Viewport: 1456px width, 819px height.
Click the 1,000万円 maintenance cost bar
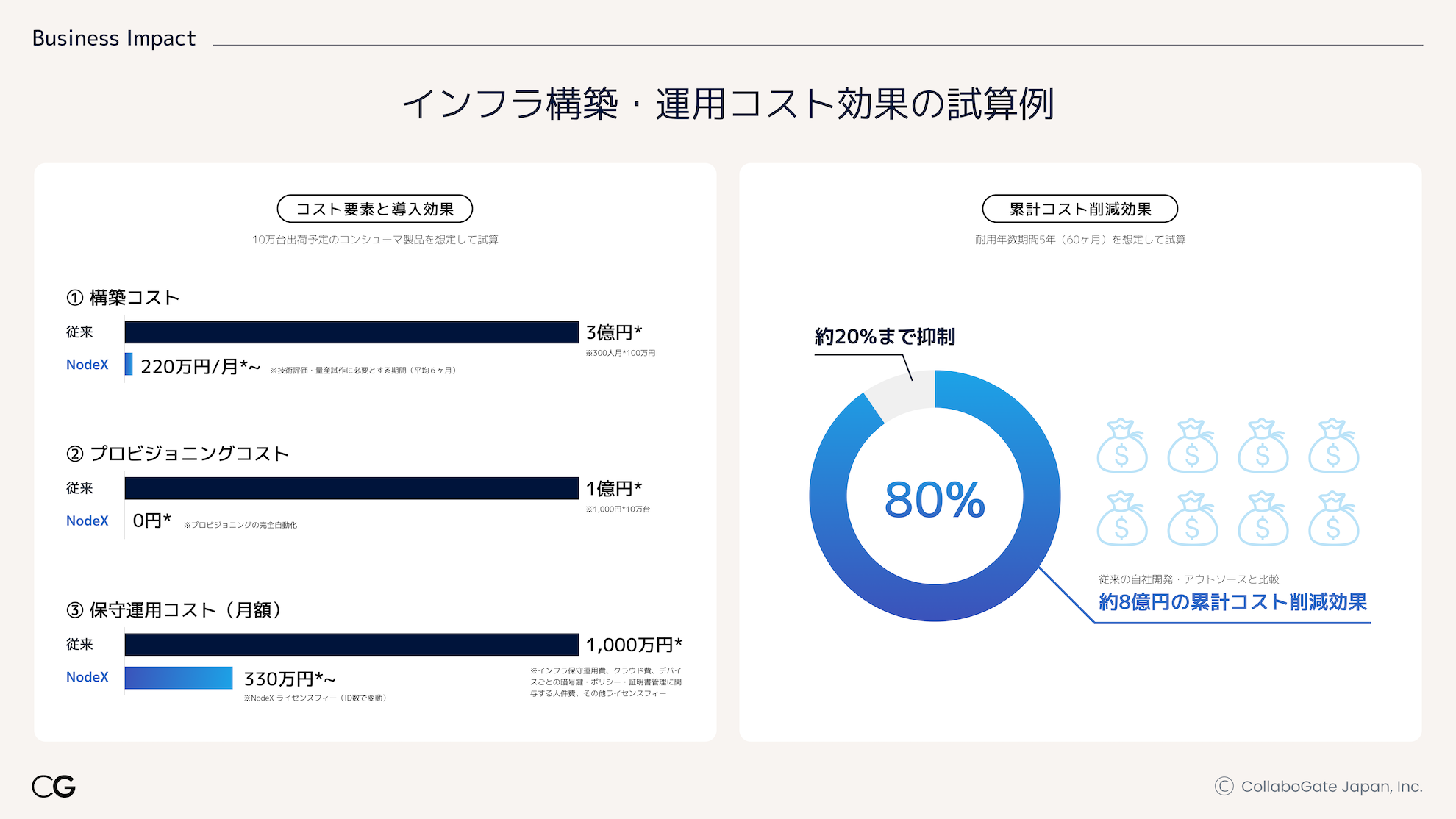pos(351,645)
